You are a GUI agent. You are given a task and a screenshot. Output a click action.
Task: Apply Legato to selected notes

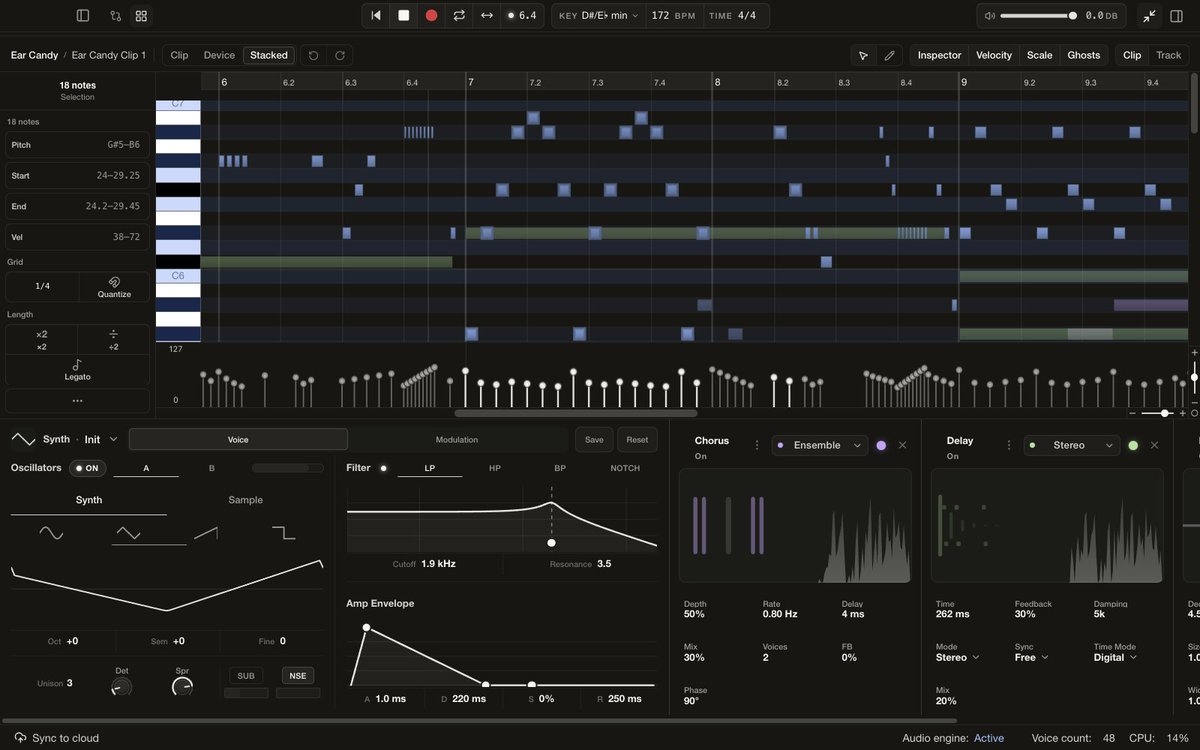pyautogui.click(x=77, y=370)
